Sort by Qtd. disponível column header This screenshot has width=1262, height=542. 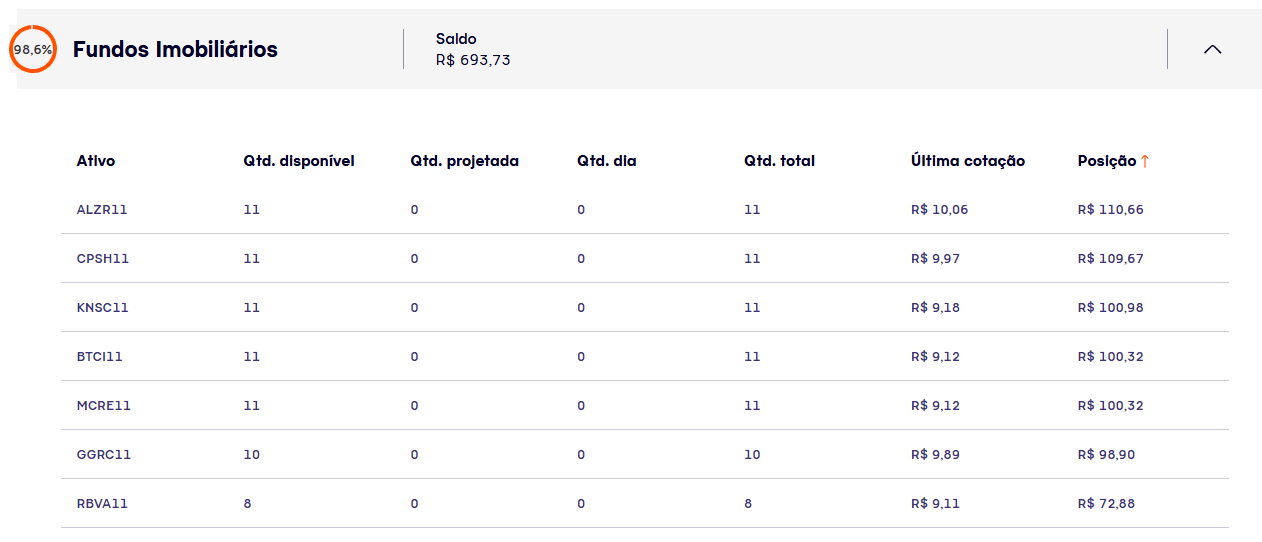click(299, 161)
